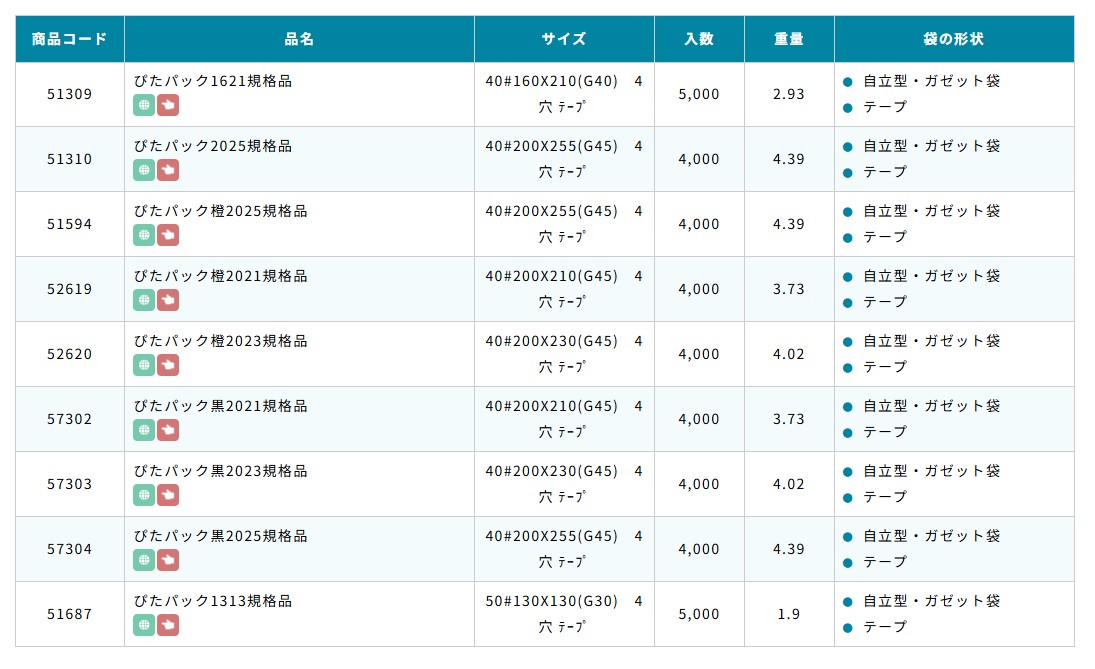Click the 商品コード column header
The height and width of the screenshot is (669, 1095).
69,39
